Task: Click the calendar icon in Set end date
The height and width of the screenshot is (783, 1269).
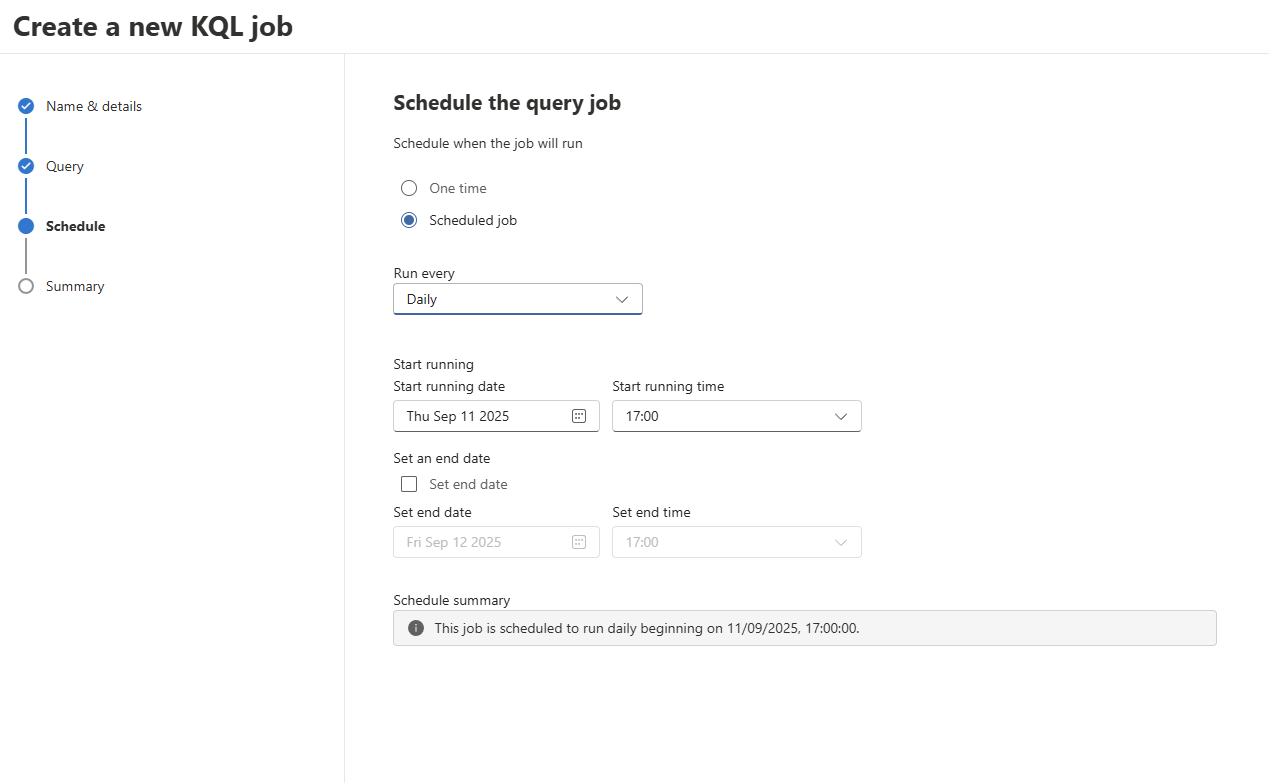Action: click(x=579, y=542)
